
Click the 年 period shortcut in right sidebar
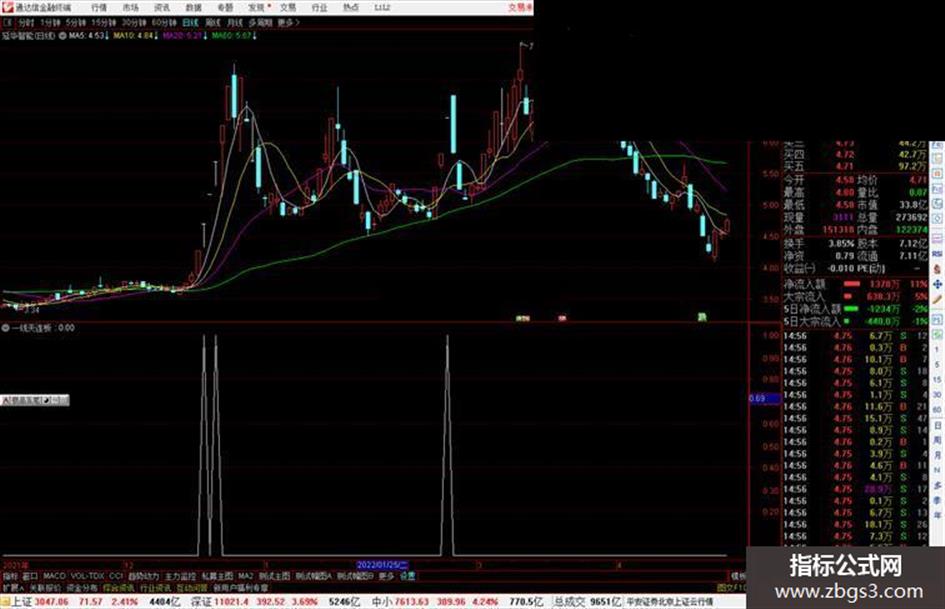coord(937,516)
